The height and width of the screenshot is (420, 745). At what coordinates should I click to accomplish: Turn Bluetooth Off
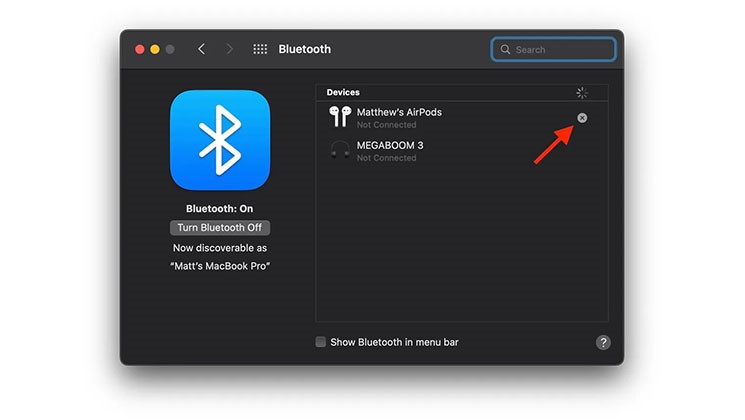tap(220, 228)
